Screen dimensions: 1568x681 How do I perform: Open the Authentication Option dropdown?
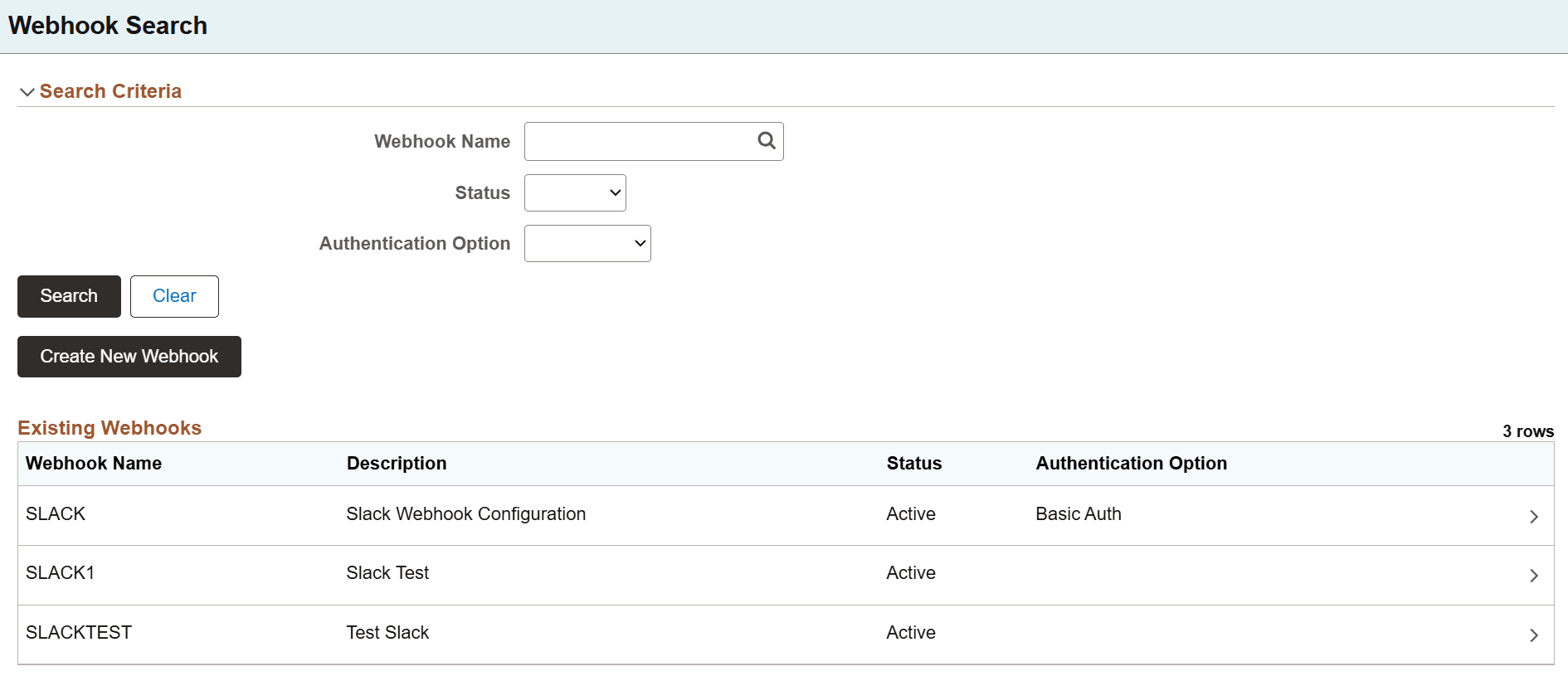(x=587, y=243)
